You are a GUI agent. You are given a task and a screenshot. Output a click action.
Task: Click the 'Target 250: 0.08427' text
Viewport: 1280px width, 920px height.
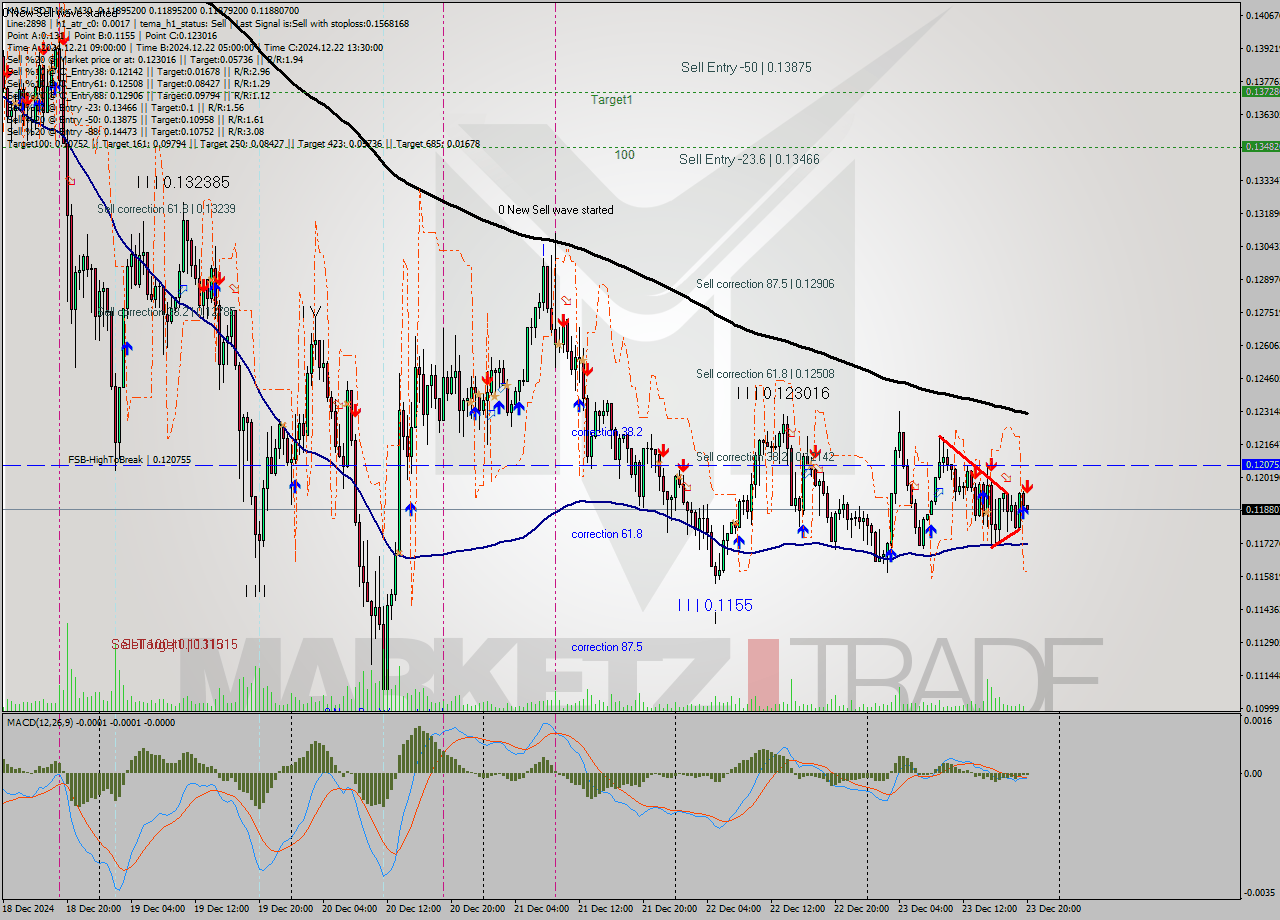(241, 144)
